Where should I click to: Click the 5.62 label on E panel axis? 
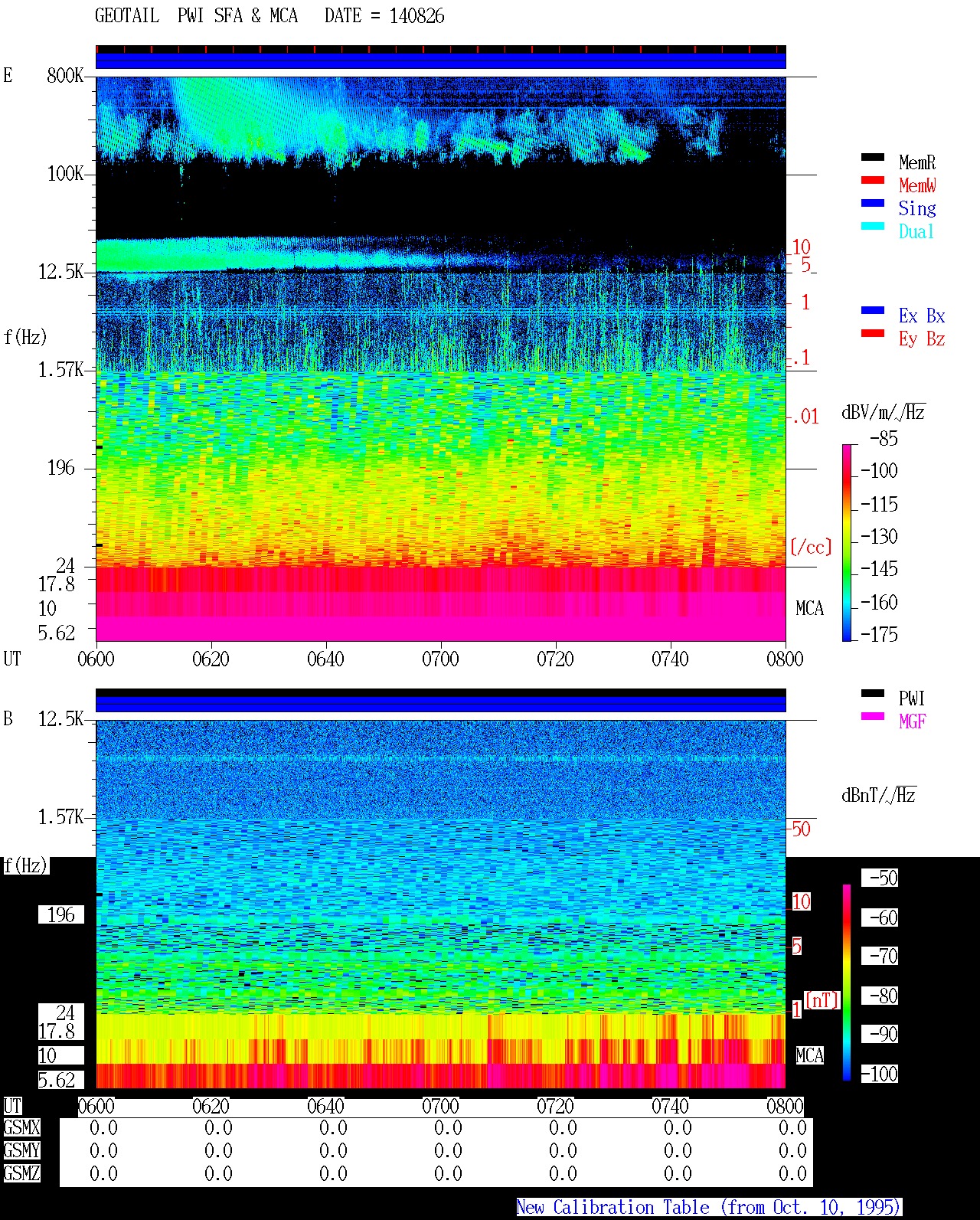point(57,633)
